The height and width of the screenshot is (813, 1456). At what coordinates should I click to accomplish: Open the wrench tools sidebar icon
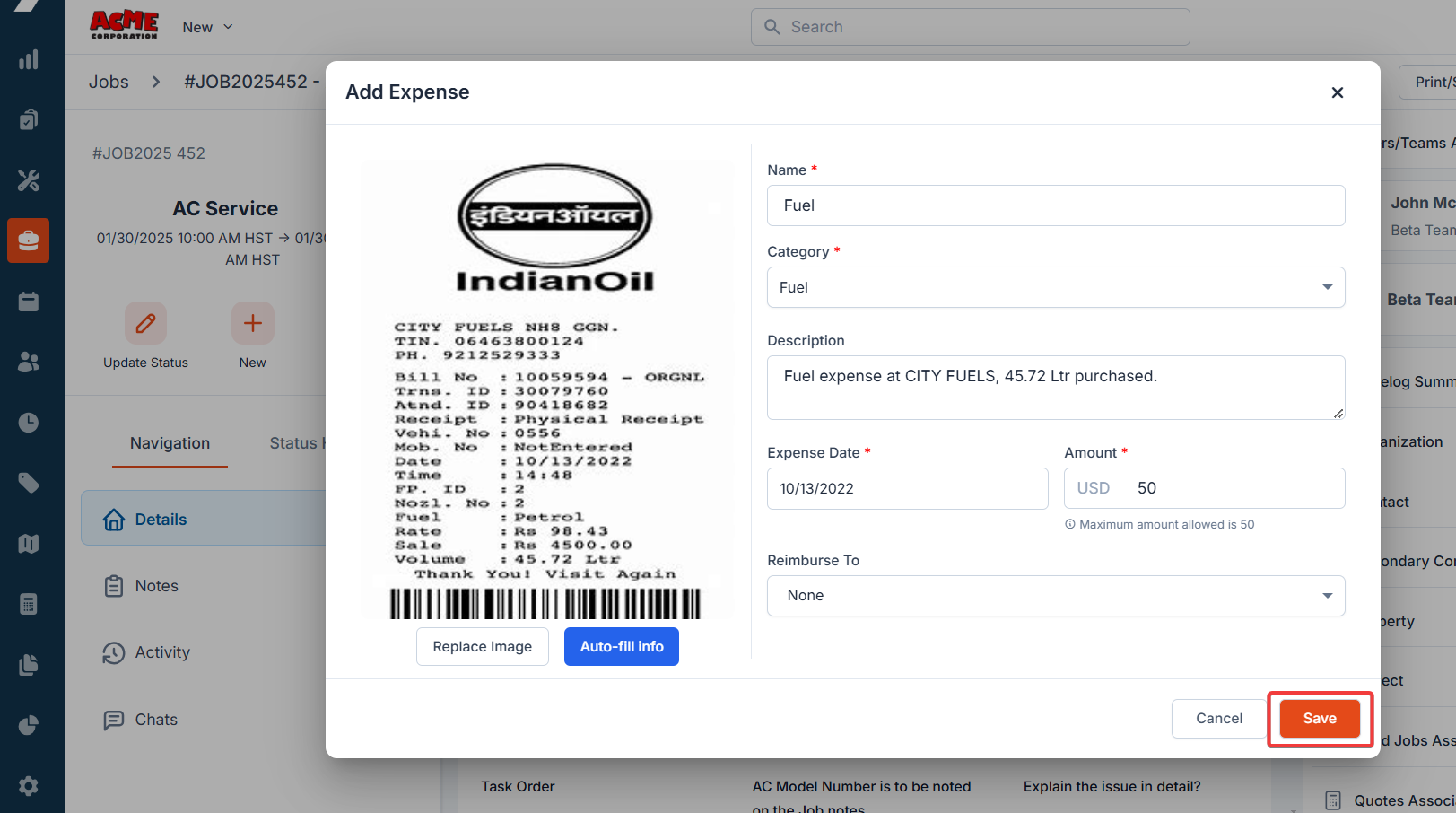pos(29,180)
